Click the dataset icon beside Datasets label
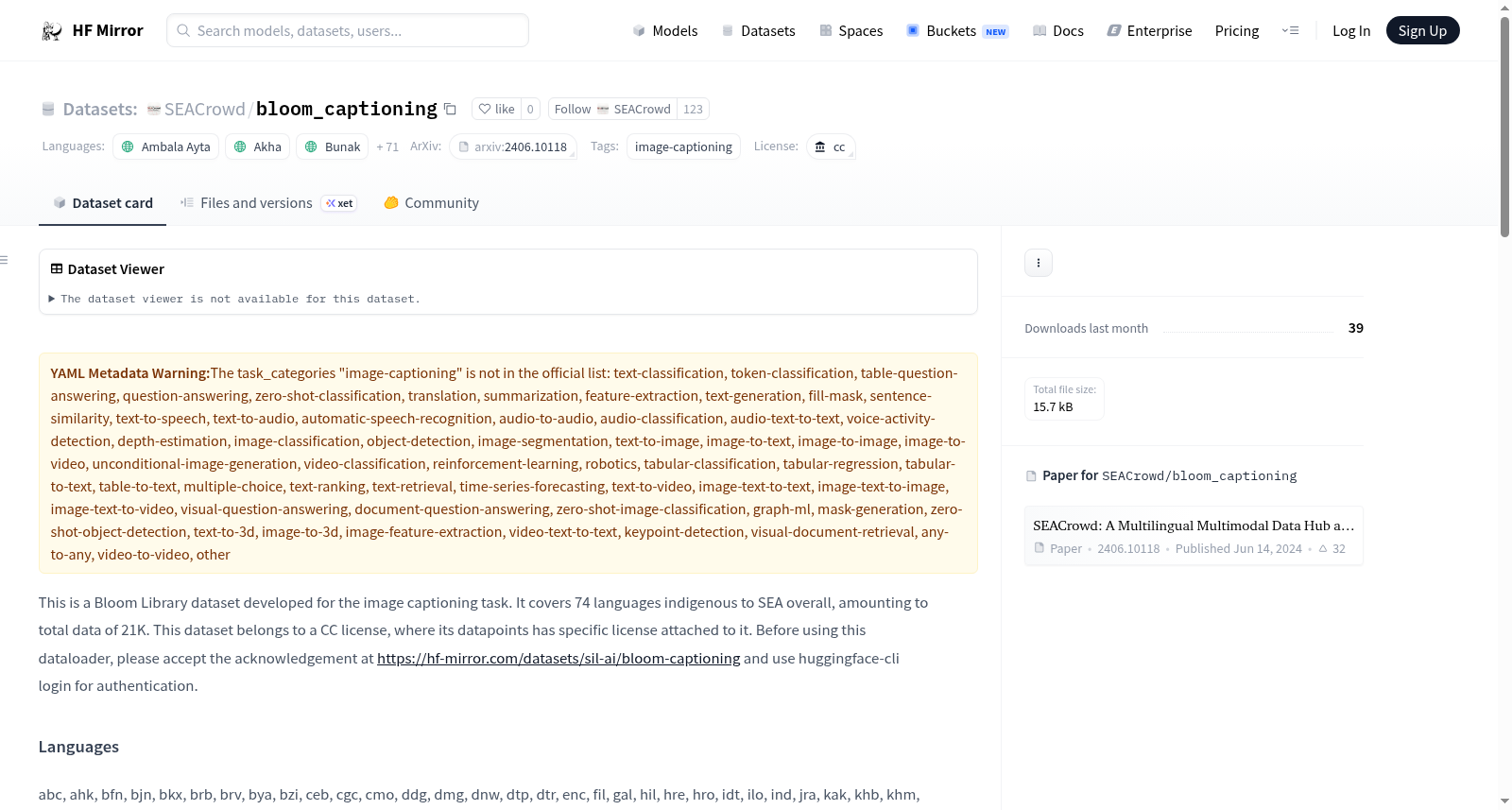Viewport: 1512px width, 810px height. pos(48,110)
